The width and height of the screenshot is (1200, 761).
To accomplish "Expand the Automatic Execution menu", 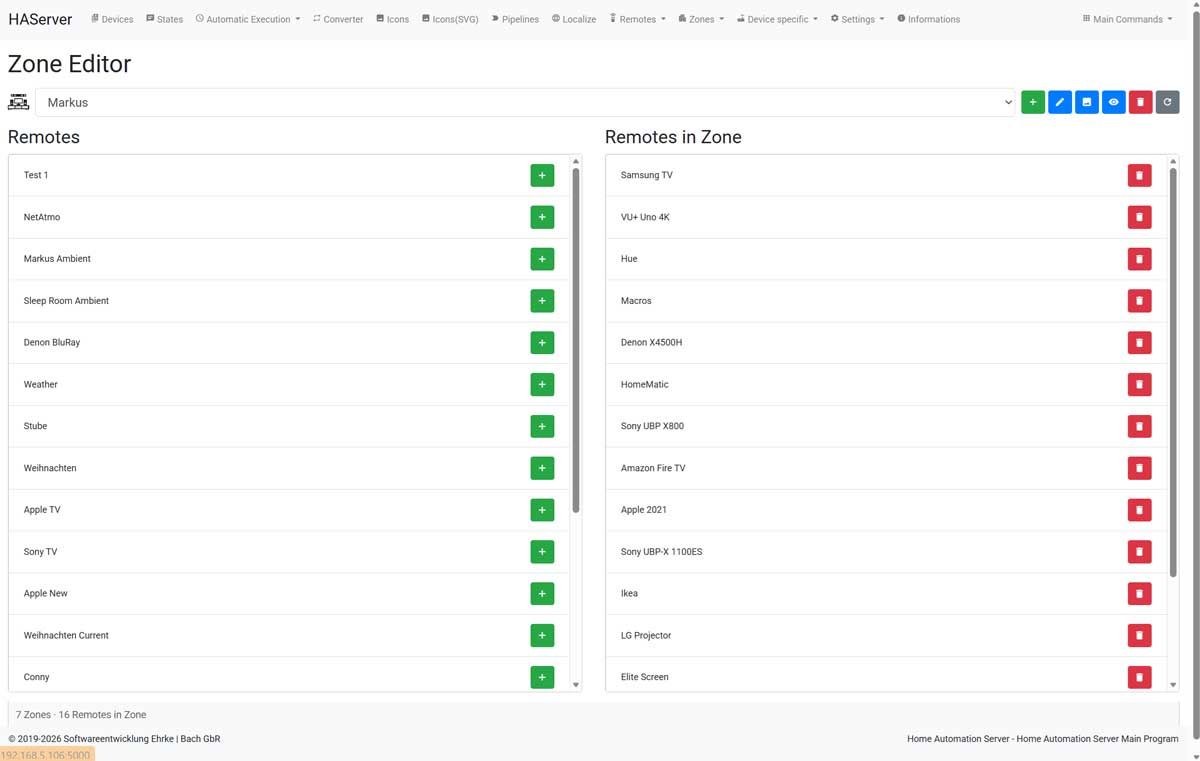I will 248,19.
